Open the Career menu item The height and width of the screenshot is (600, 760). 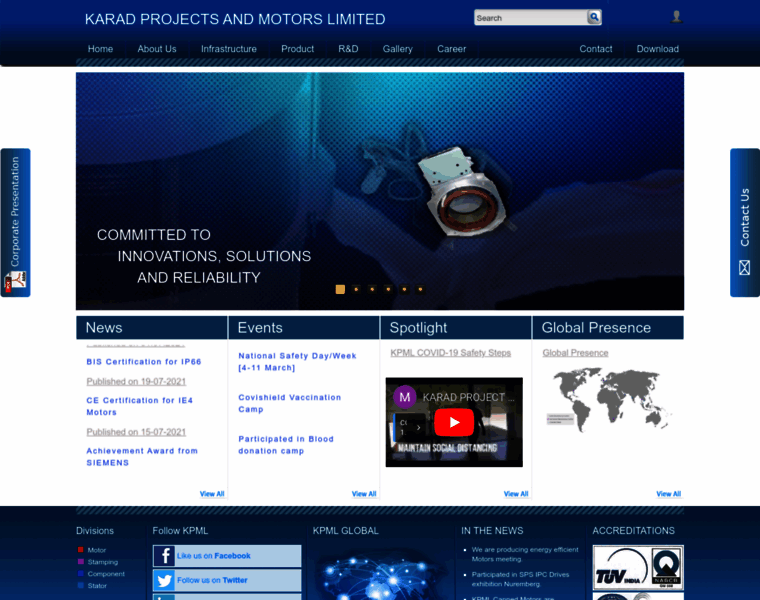tap(451, 49)
